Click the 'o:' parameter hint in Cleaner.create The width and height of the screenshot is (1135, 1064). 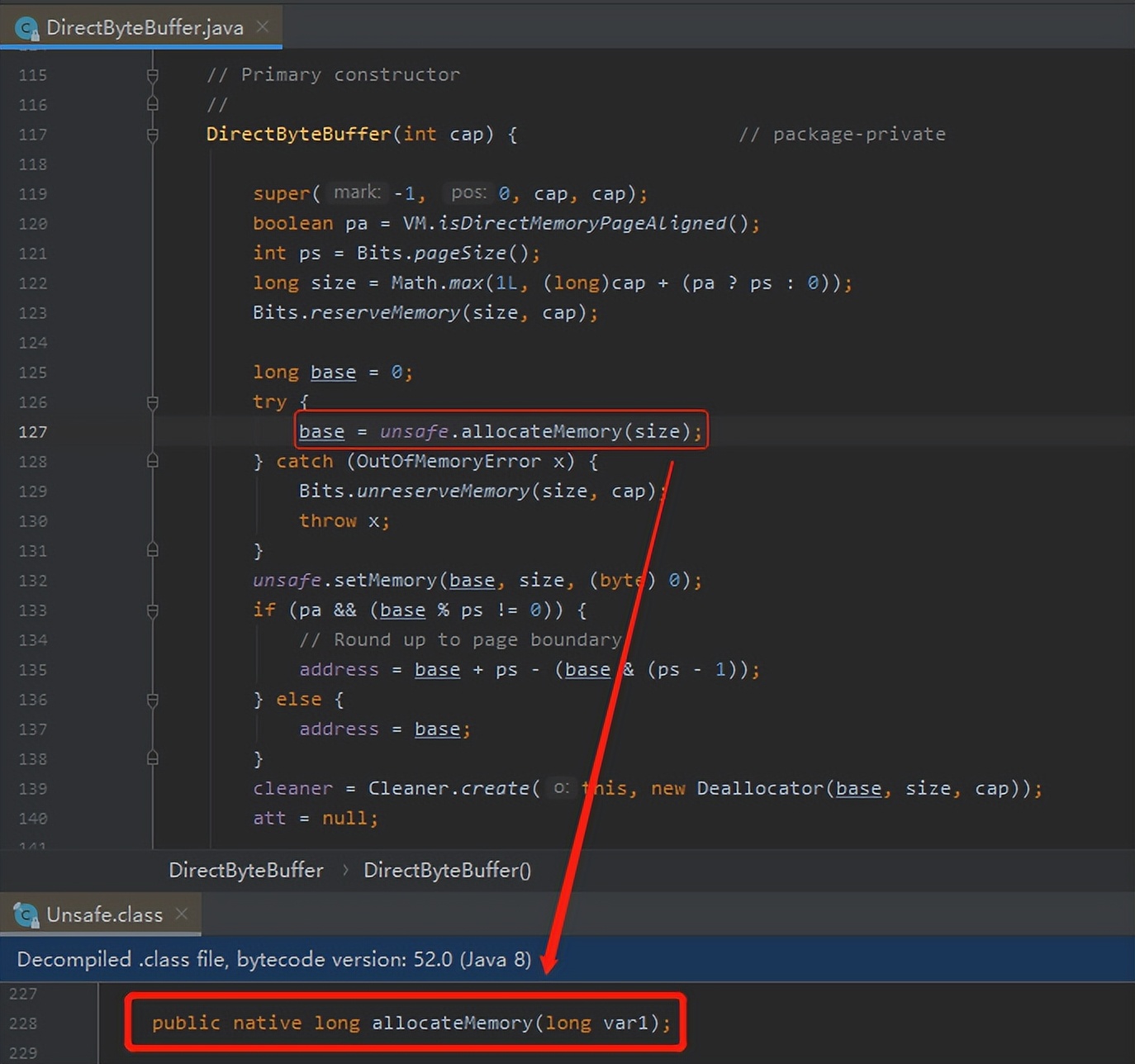click(x=561, y=788)
